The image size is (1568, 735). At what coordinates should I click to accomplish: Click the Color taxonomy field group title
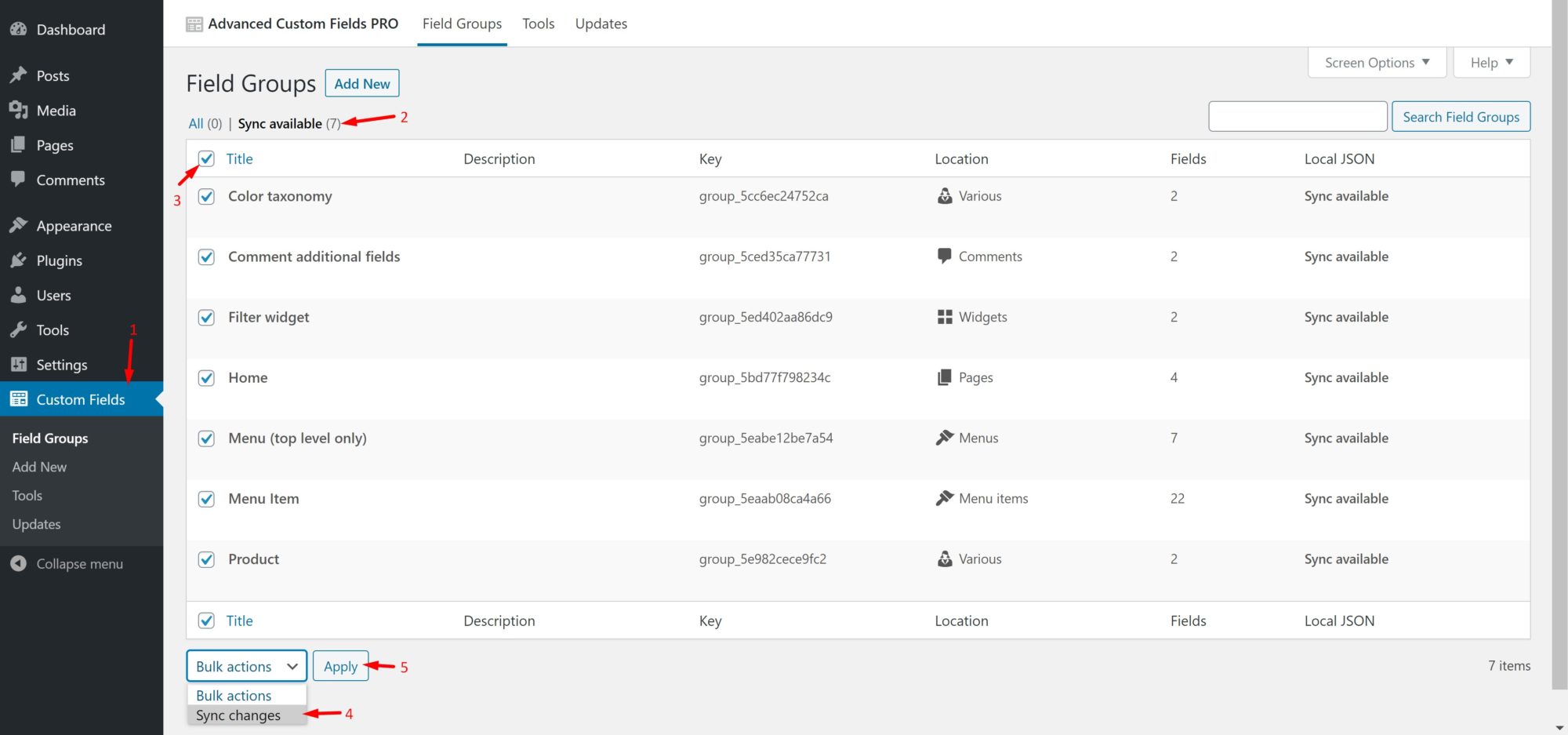[280, 196]
